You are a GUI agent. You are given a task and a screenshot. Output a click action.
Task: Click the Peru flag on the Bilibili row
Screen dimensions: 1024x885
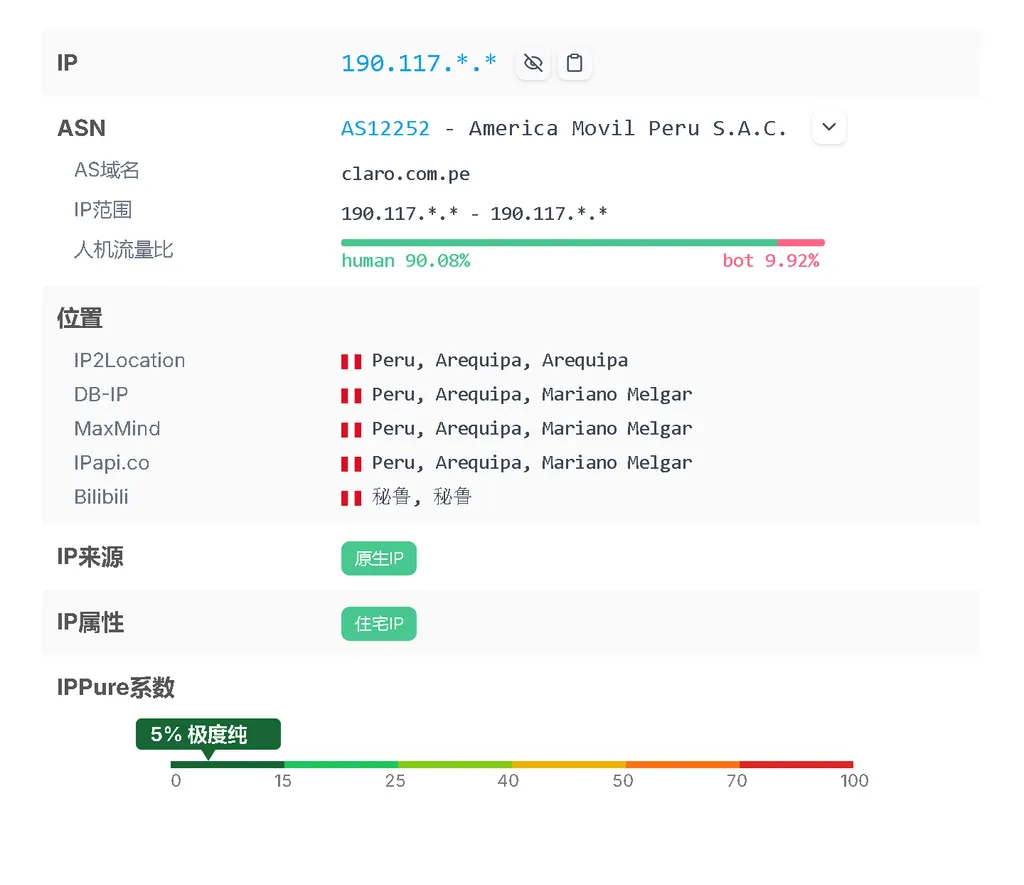tap(350, 496)
